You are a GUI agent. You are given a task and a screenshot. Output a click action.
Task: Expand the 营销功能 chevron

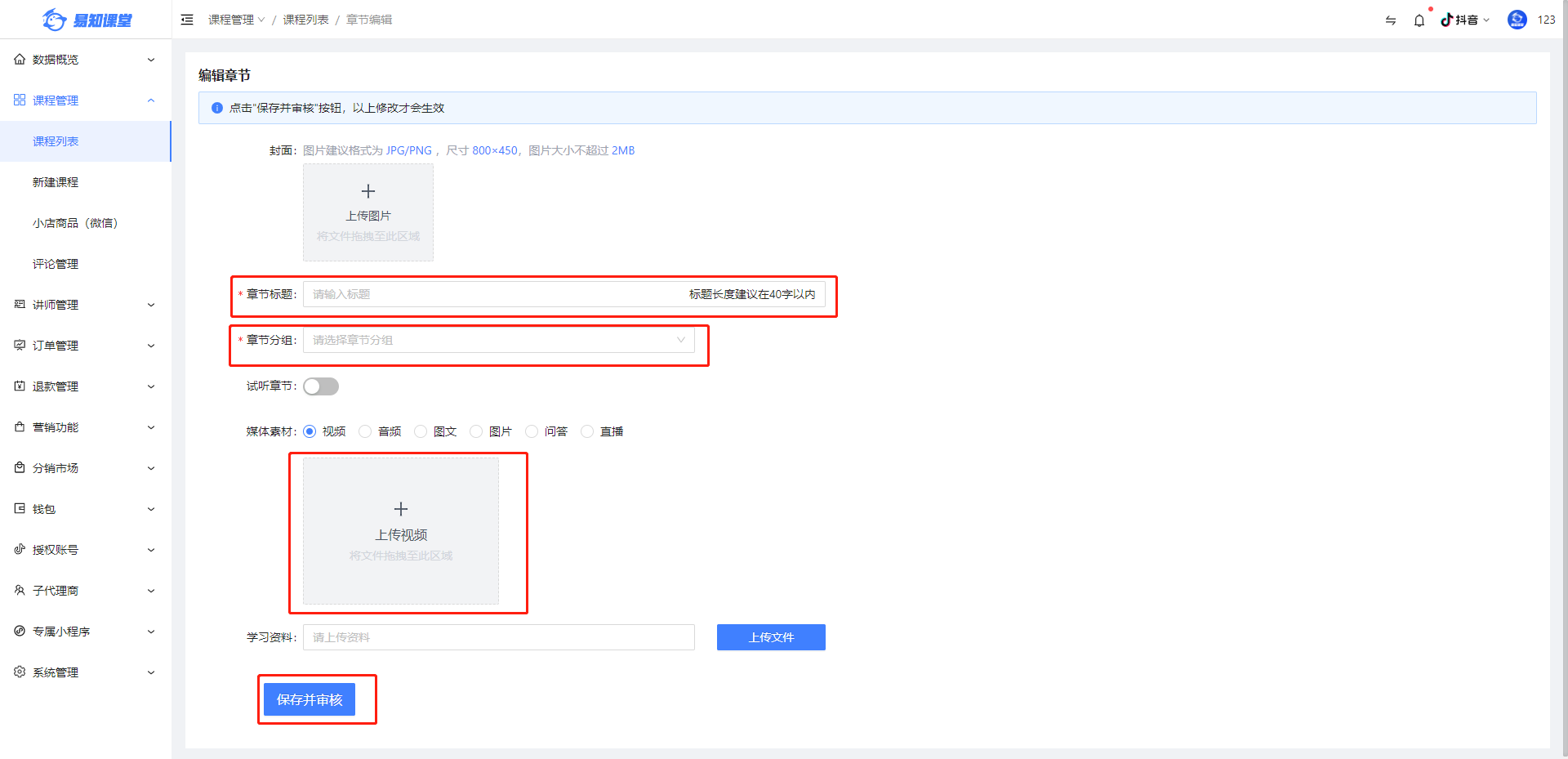[x=151, y=427]
